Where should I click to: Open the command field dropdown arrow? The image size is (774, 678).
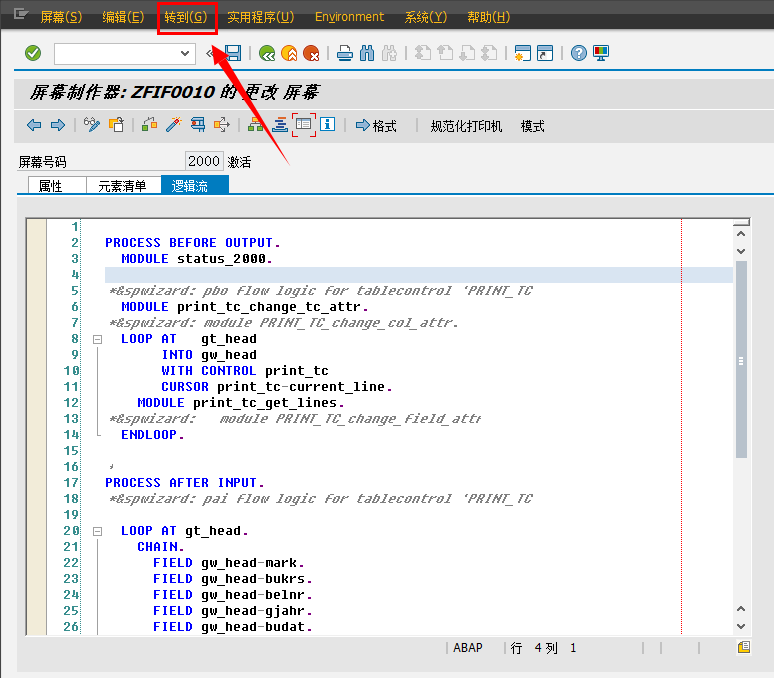[x=185, y=53]
